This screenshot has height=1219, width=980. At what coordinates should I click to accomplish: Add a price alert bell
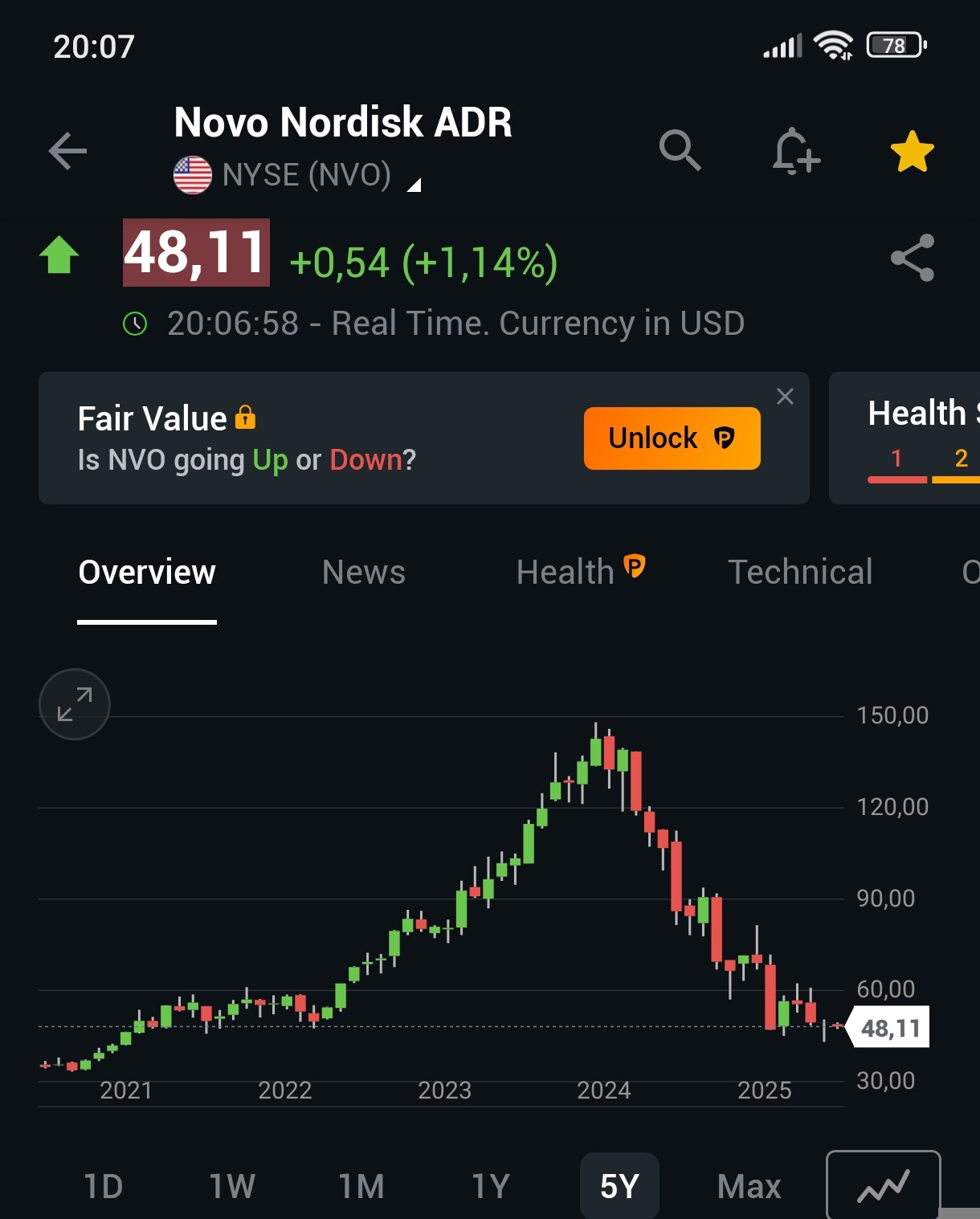(x=794, y=151)
